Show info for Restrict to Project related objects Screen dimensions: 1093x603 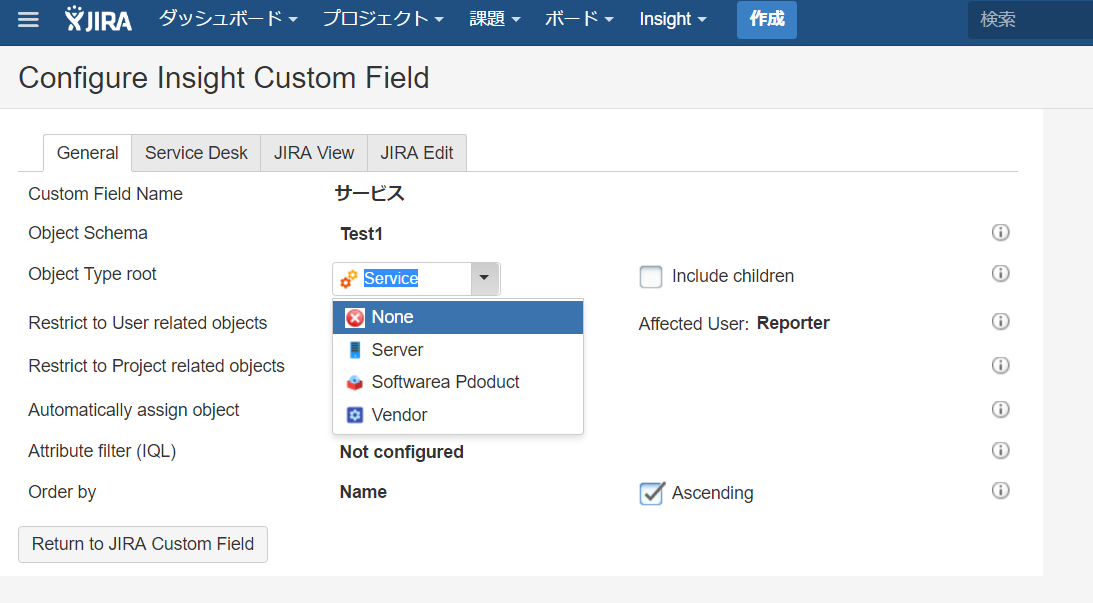[x=1000, y=365]
